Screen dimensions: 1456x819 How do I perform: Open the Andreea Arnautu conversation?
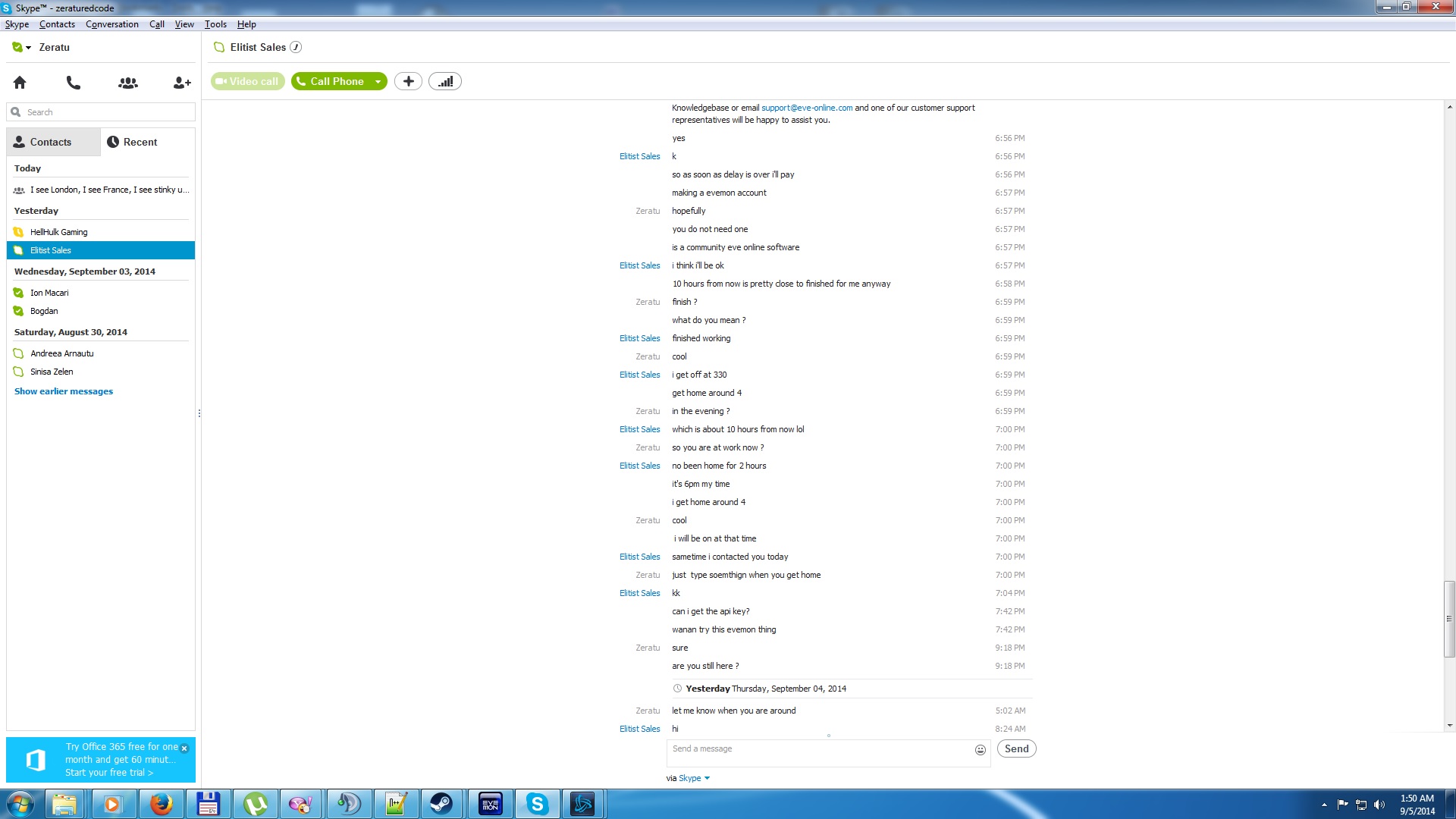tap(101, 353)
